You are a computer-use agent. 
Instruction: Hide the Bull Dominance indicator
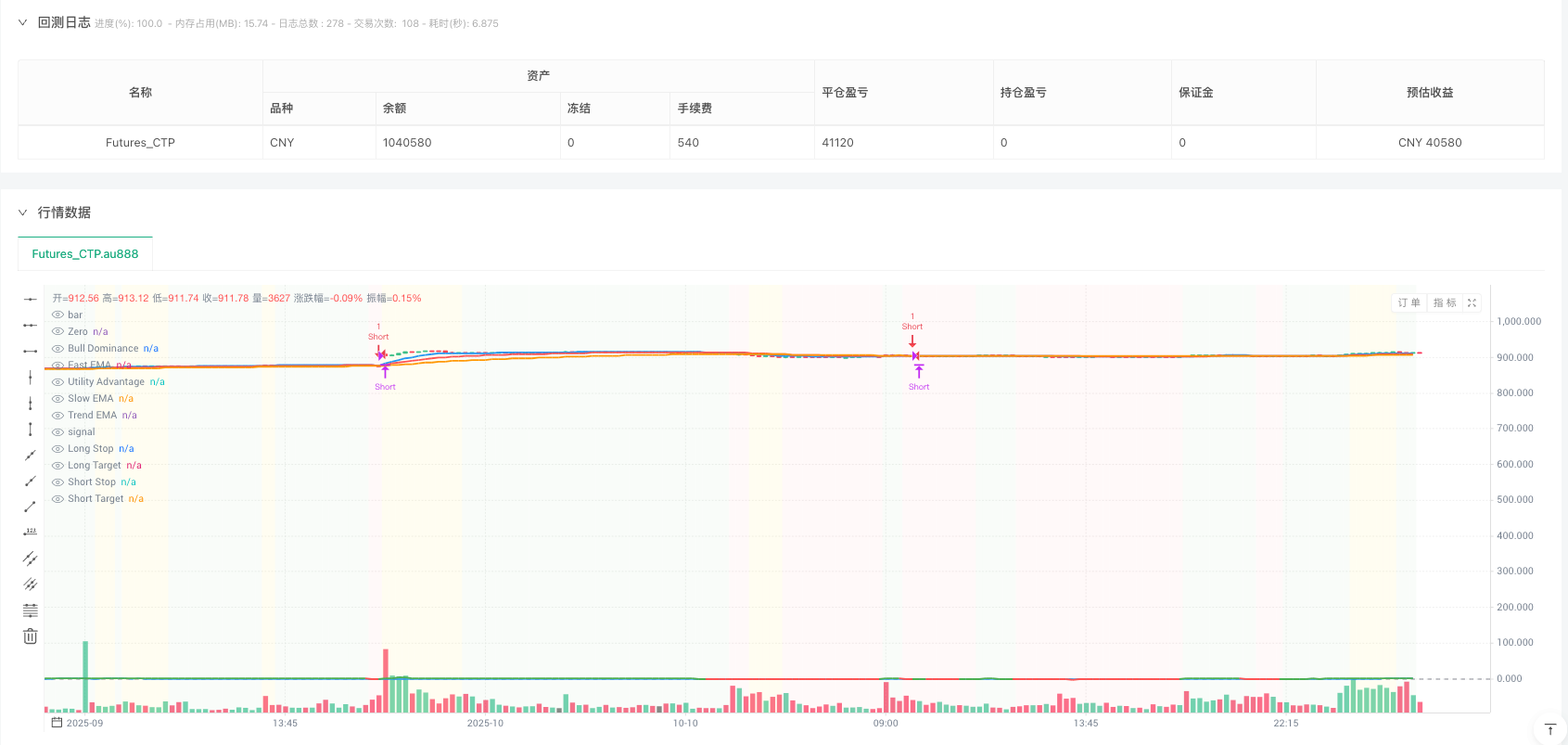coord(58,349)
